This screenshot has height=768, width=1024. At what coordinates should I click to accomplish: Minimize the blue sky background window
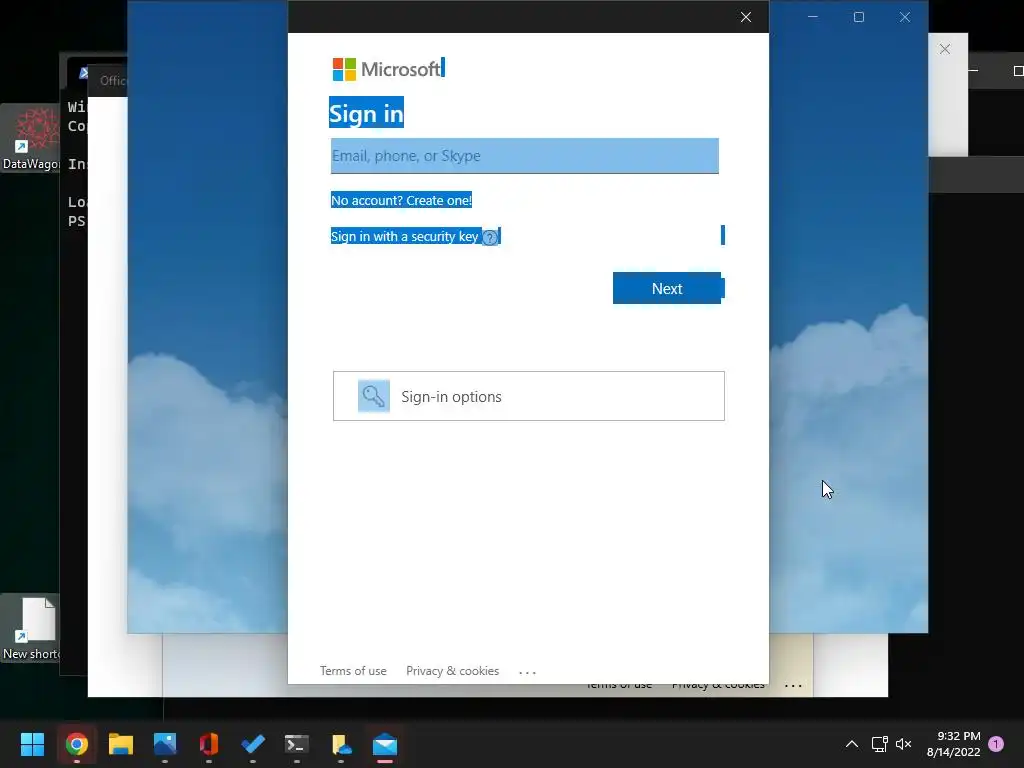(812, 17)
